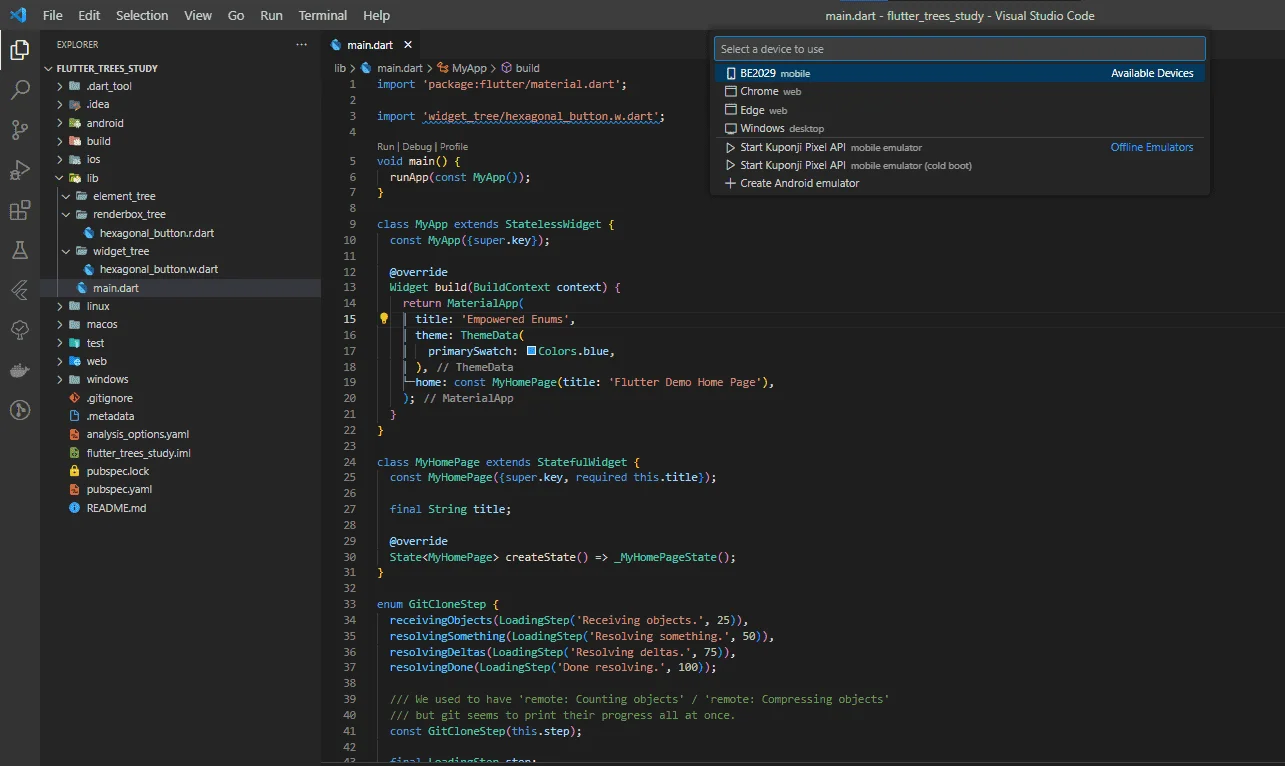1285x766 pixels.
Task: Click the README.md info icon
Action: coord(74,508)
